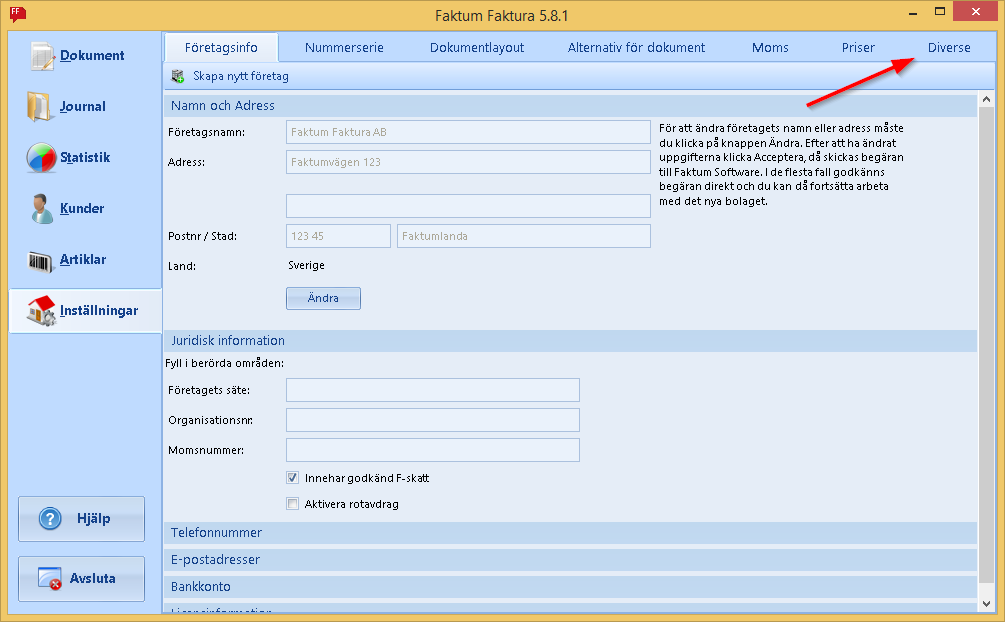Click the Momsnummer input field
1005x622 pixels.
[x=433, y=450]
